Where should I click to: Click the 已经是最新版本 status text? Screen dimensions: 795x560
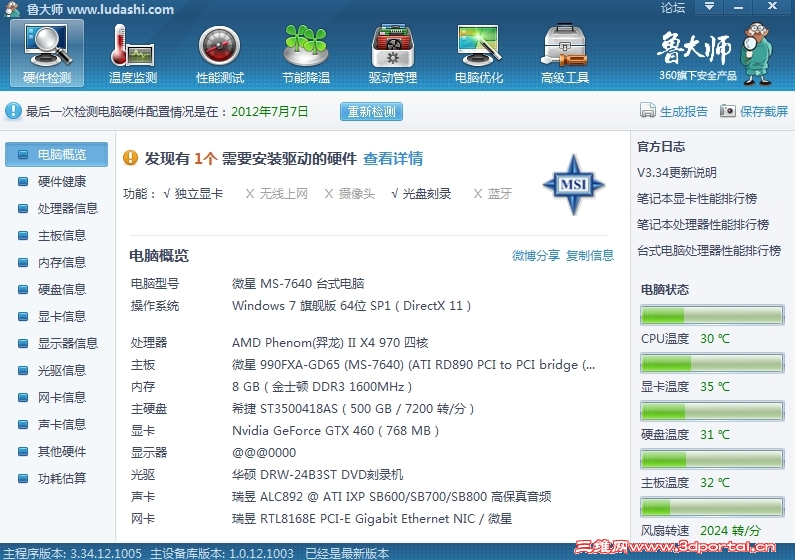click(x=347, y=553)
